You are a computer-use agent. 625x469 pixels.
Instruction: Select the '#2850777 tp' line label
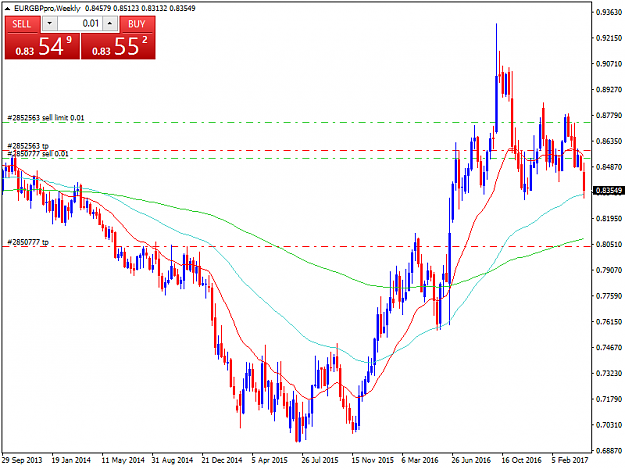click(28, 242)
